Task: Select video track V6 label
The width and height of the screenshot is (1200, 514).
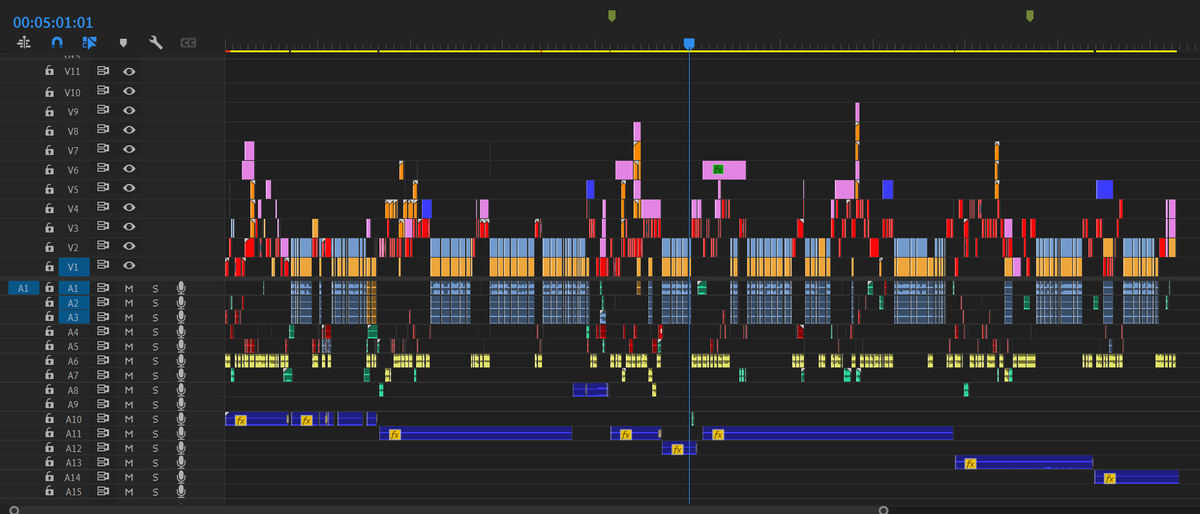Action: click(73, 170)
